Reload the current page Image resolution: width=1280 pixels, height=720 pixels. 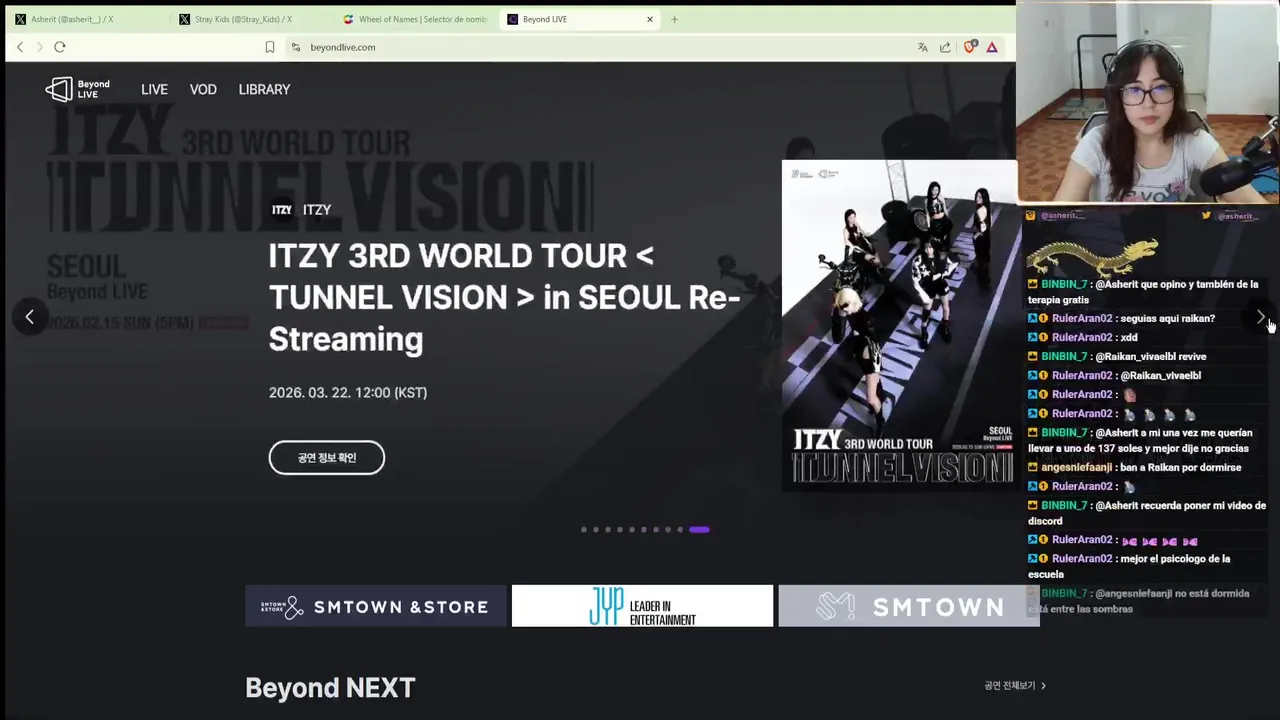60,47
